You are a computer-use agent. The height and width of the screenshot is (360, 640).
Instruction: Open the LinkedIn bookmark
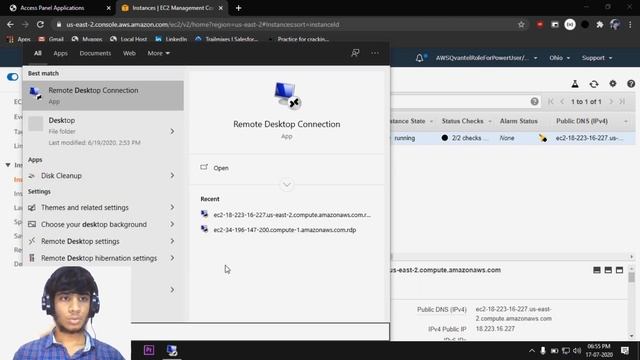[x=171, y=39]
